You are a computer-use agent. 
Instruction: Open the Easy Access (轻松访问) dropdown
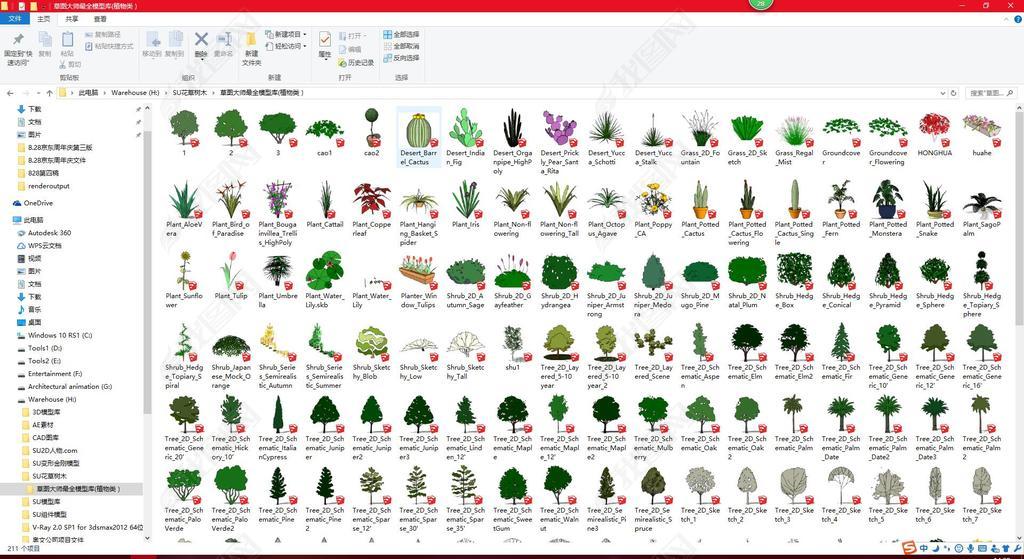[x=288, y=46]
